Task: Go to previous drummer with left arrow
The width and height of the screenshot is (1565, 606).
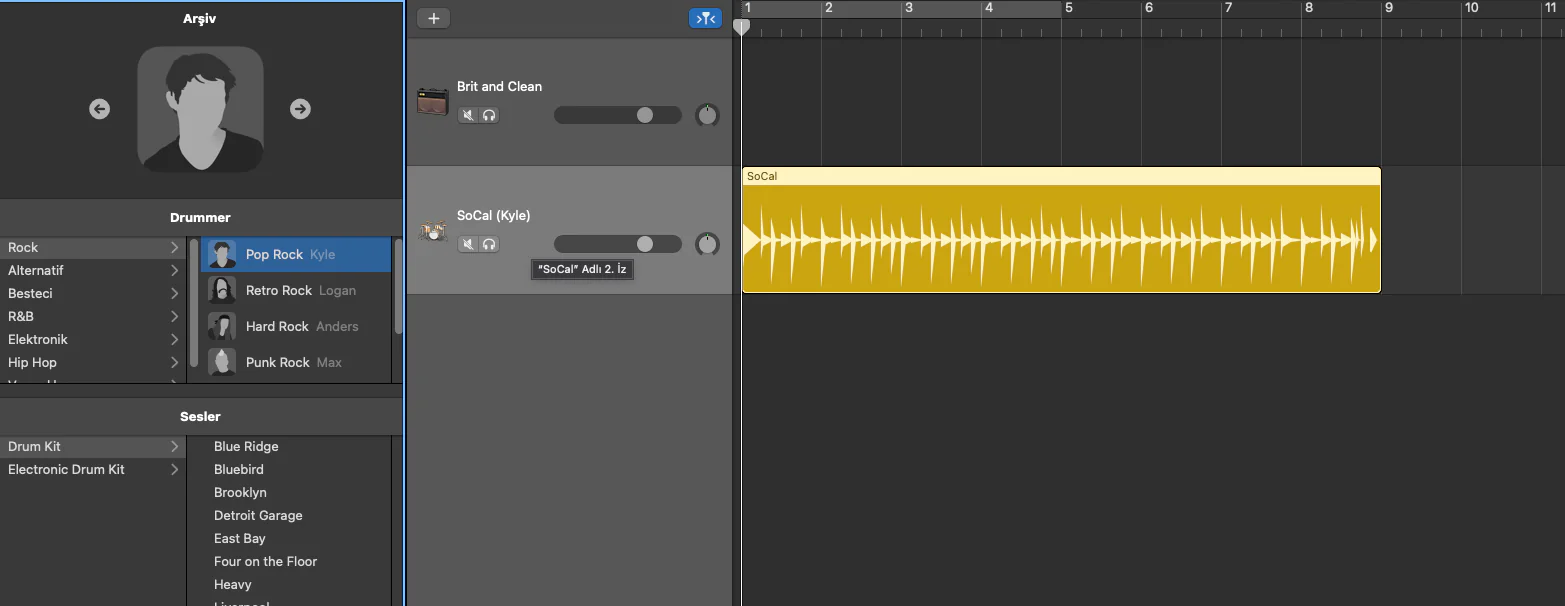Action: tap(99, 109)
